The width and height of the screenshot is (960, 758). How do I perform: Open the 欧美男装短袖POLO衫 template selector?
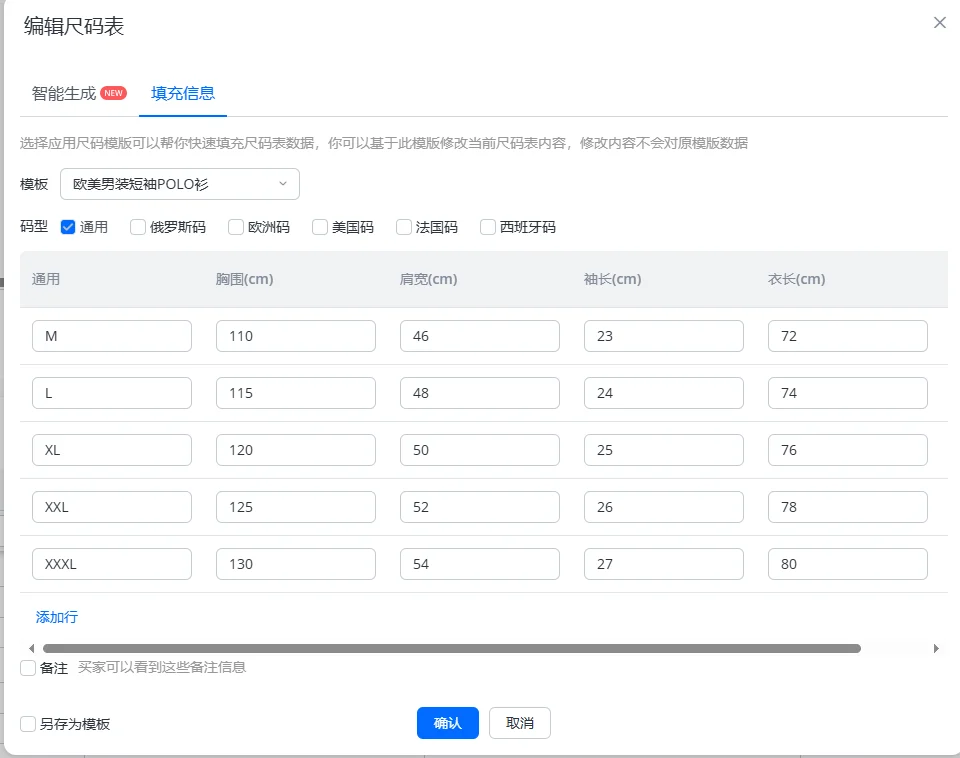click(179, 184)
